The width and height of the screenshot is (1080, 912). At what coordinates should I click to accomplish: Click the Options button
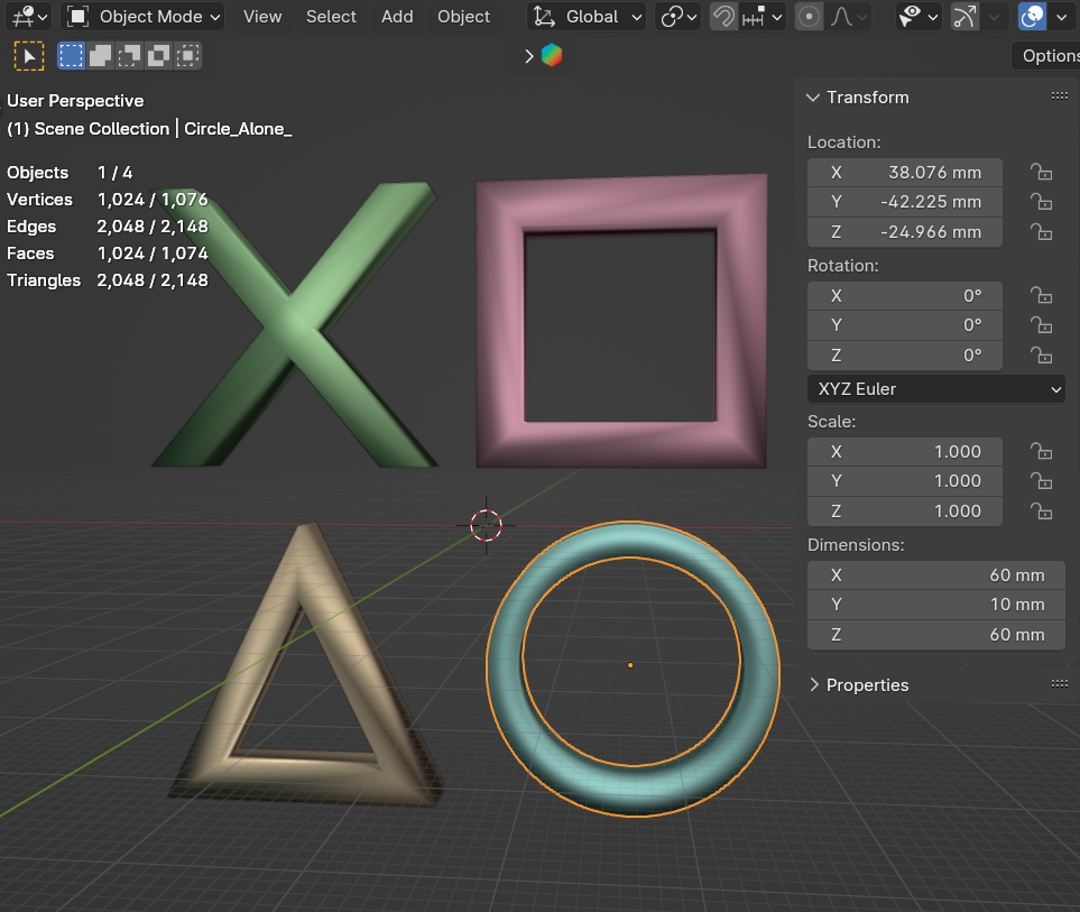pos(1048,56)
